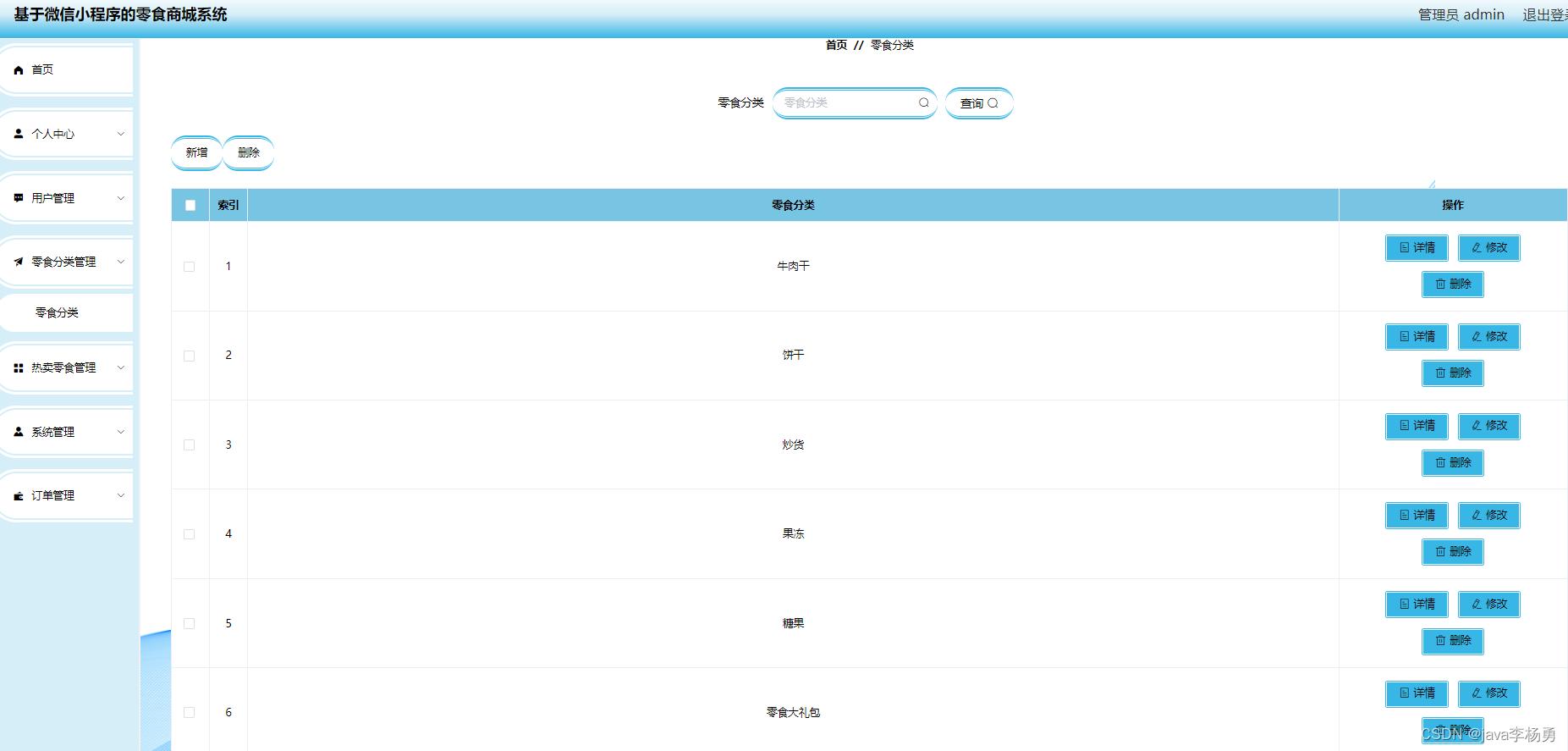The height and width of the screenshot is (751, 1568).
Task: Click the chat icon beside 用户管理
Action: point(19,198)
